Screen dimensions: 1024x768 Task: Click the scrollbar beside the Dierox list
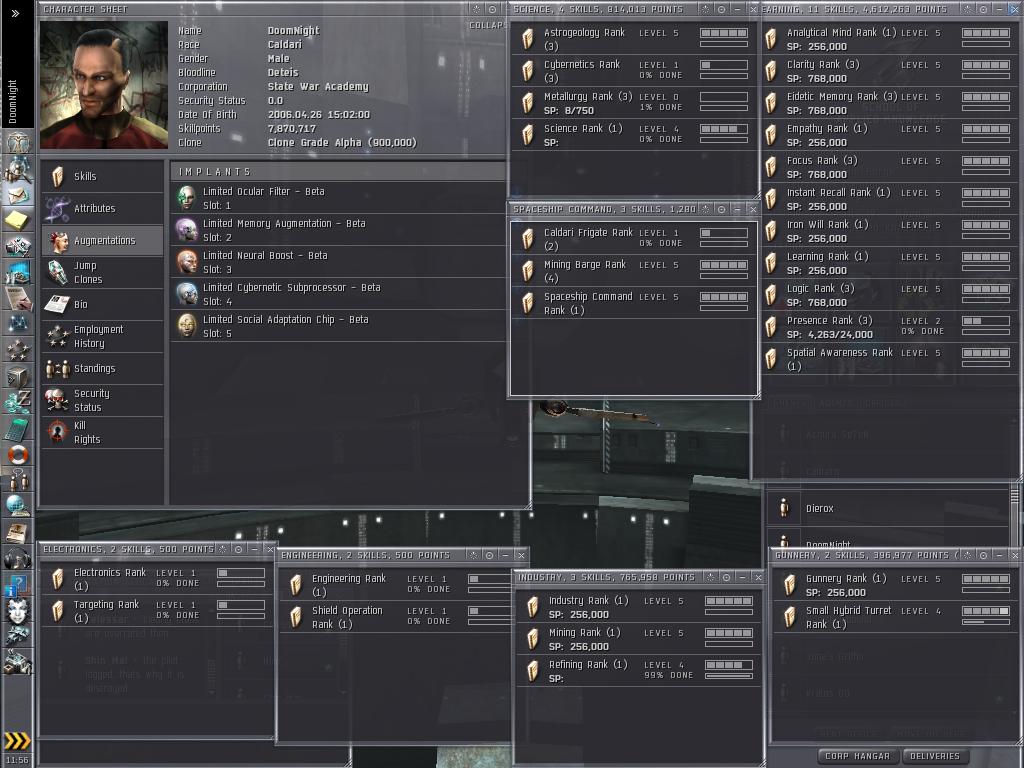[x=1014, y=516]
